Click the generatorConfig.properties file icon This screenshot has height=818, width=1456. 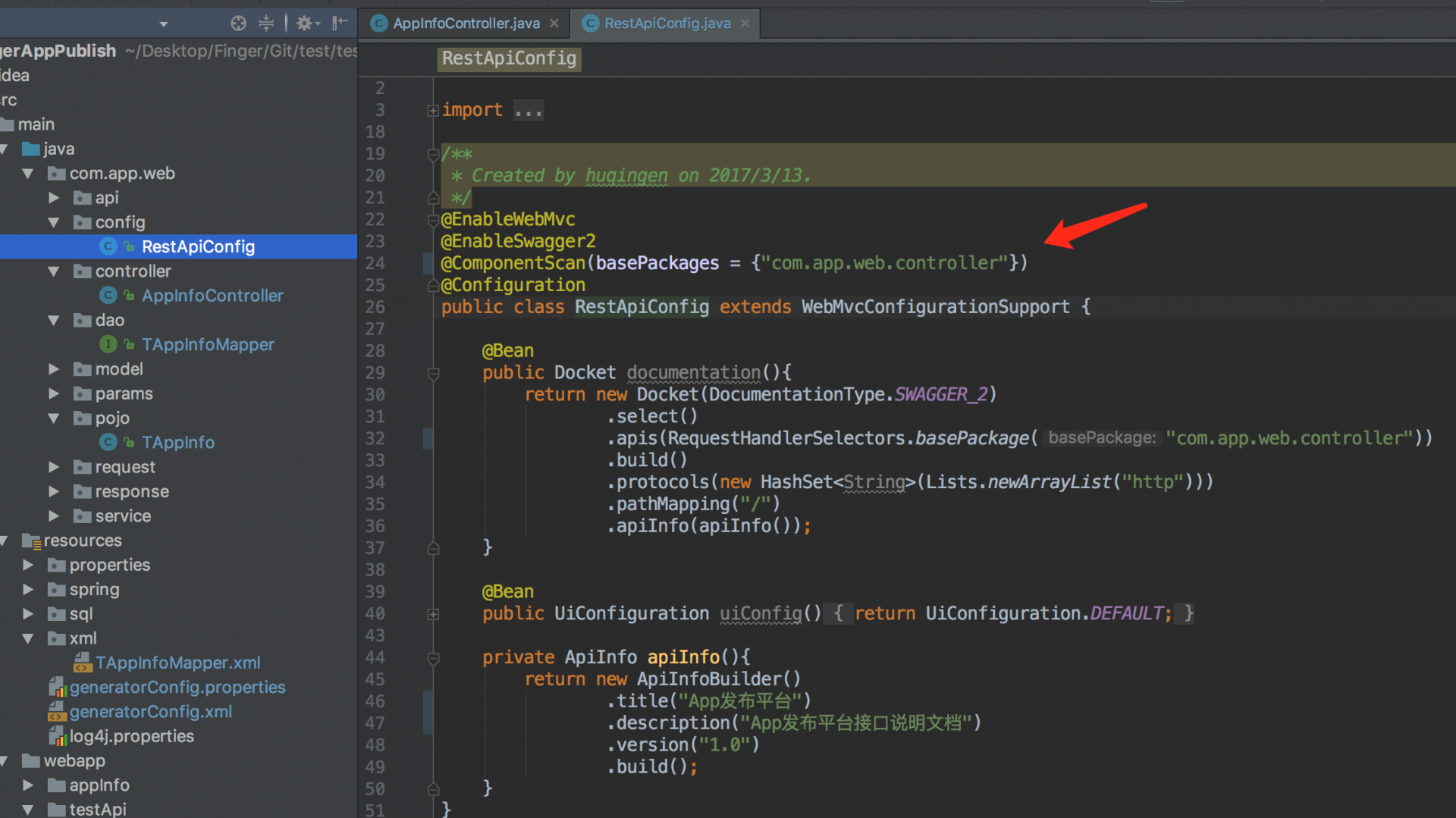pyautogui.click(x=58, y=688)
